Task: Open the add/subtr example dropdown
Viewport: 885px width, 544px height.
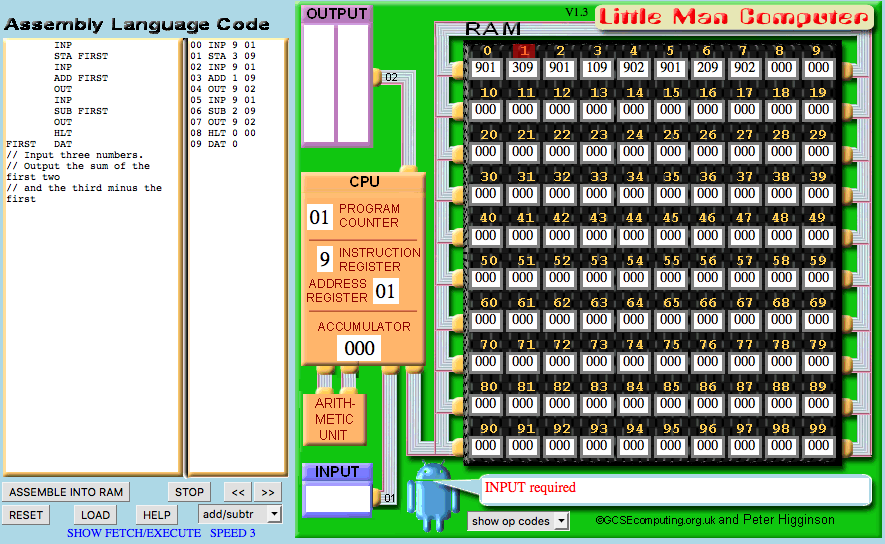Action: 239,514
